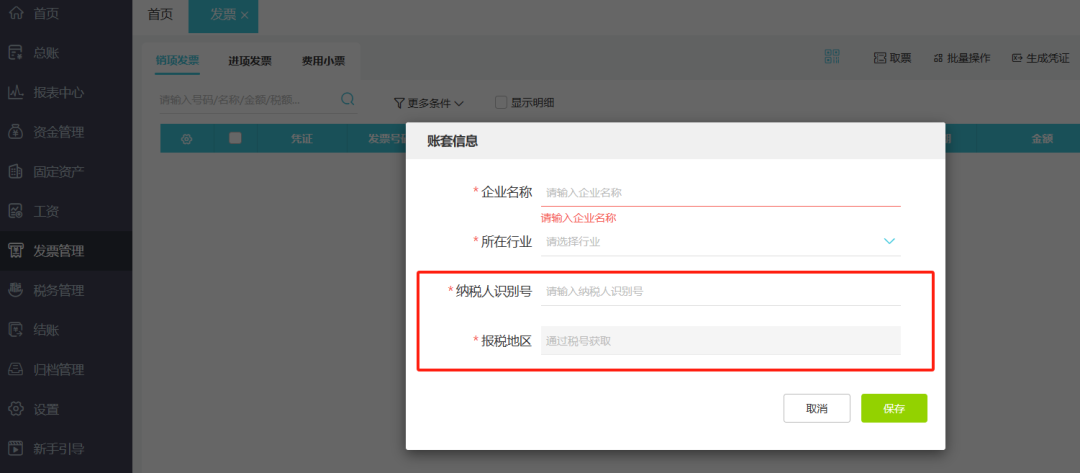
Task: Open 新手引导 in the sidebar
Action: click(x=59, y=449)
